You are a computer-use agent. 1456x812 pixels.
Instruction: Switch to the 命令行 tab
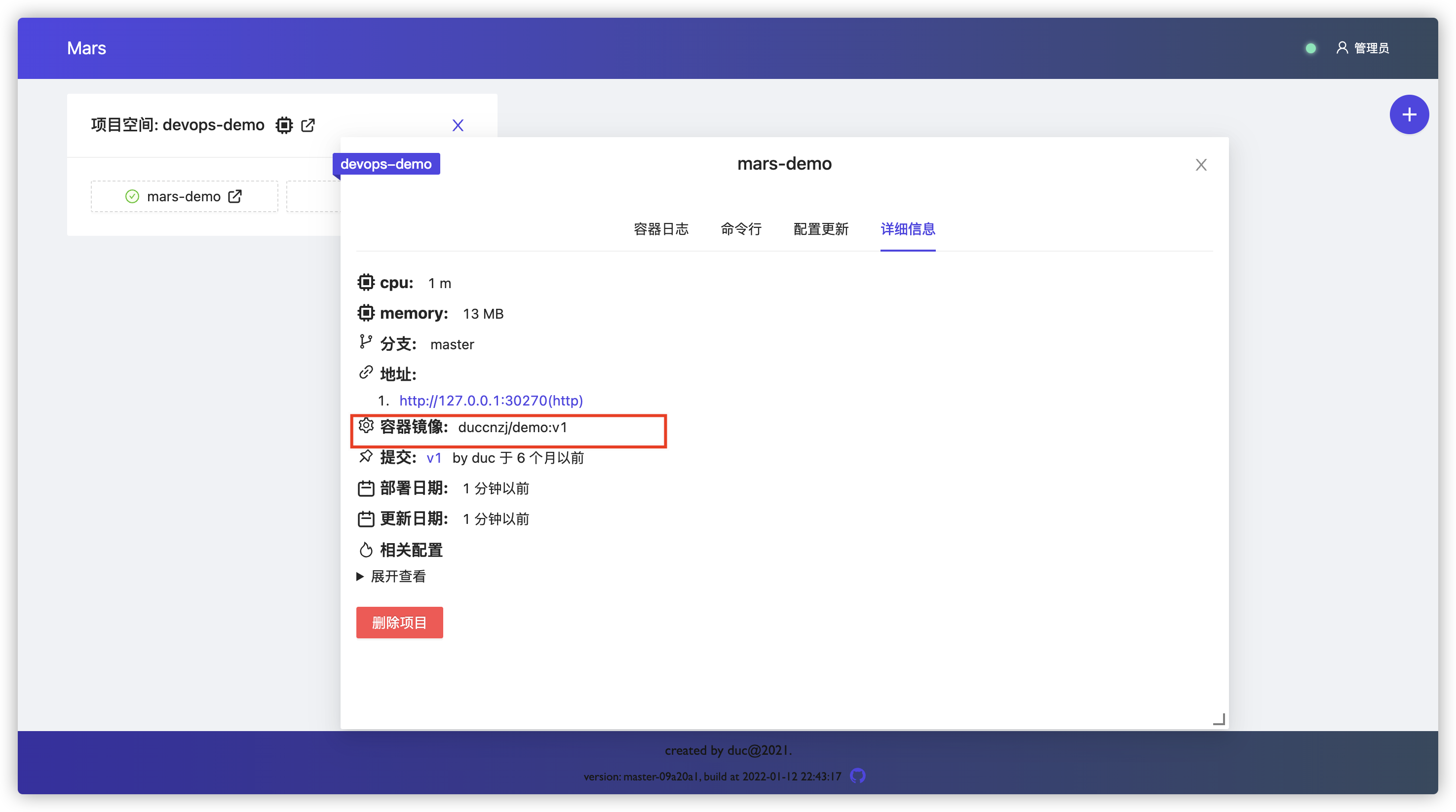click(741, 229)
